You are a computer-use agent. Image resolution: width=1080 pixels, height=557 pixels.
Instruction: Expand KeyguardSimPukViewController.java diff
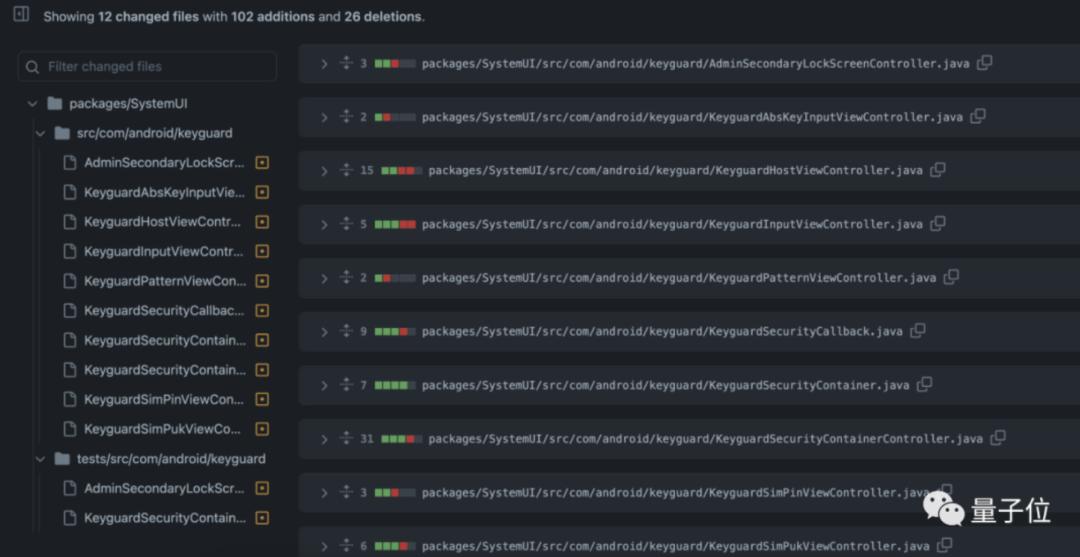(x=324, y=547)
